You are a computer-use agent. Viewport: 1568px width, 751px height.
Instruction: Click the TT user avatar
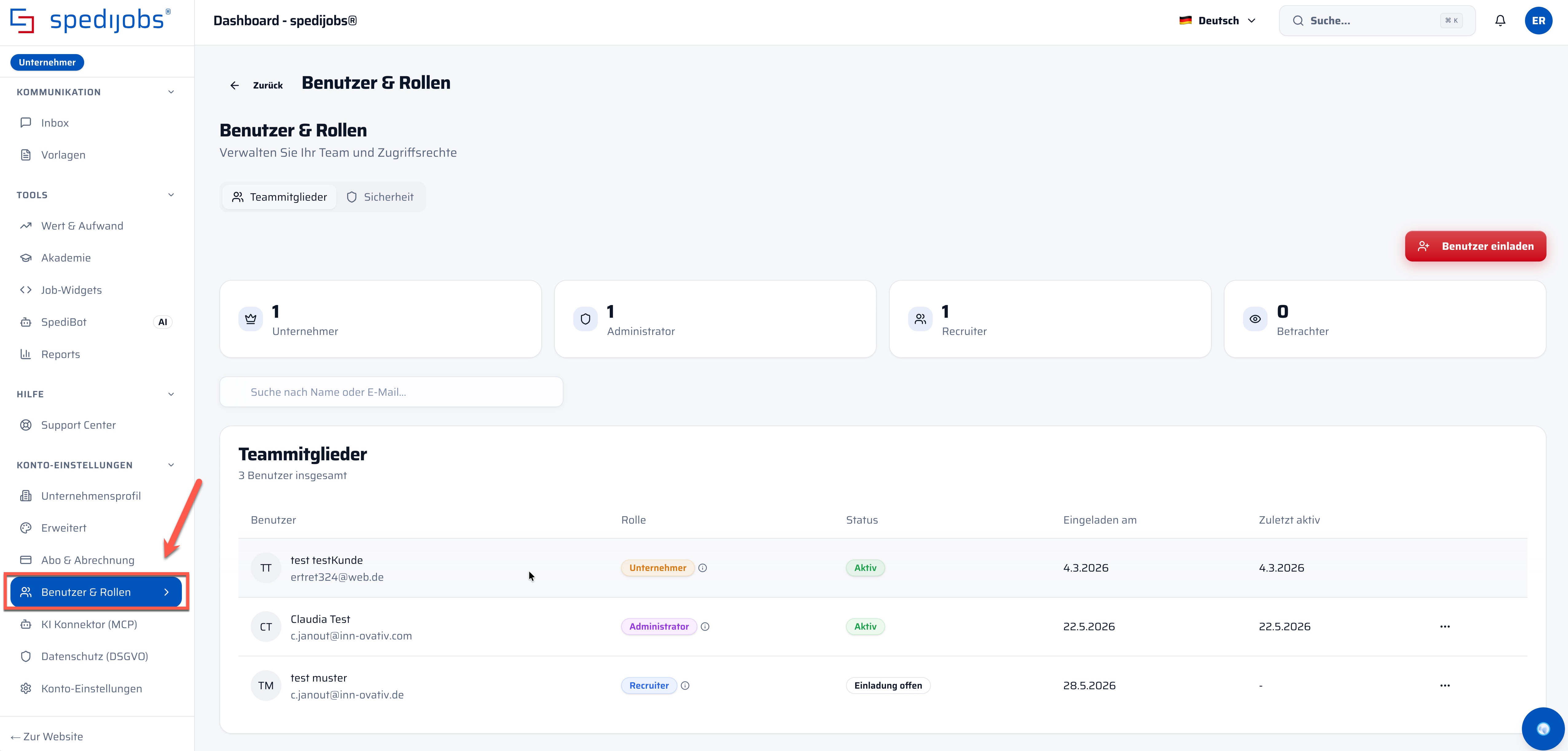click(x=265, y=568)
